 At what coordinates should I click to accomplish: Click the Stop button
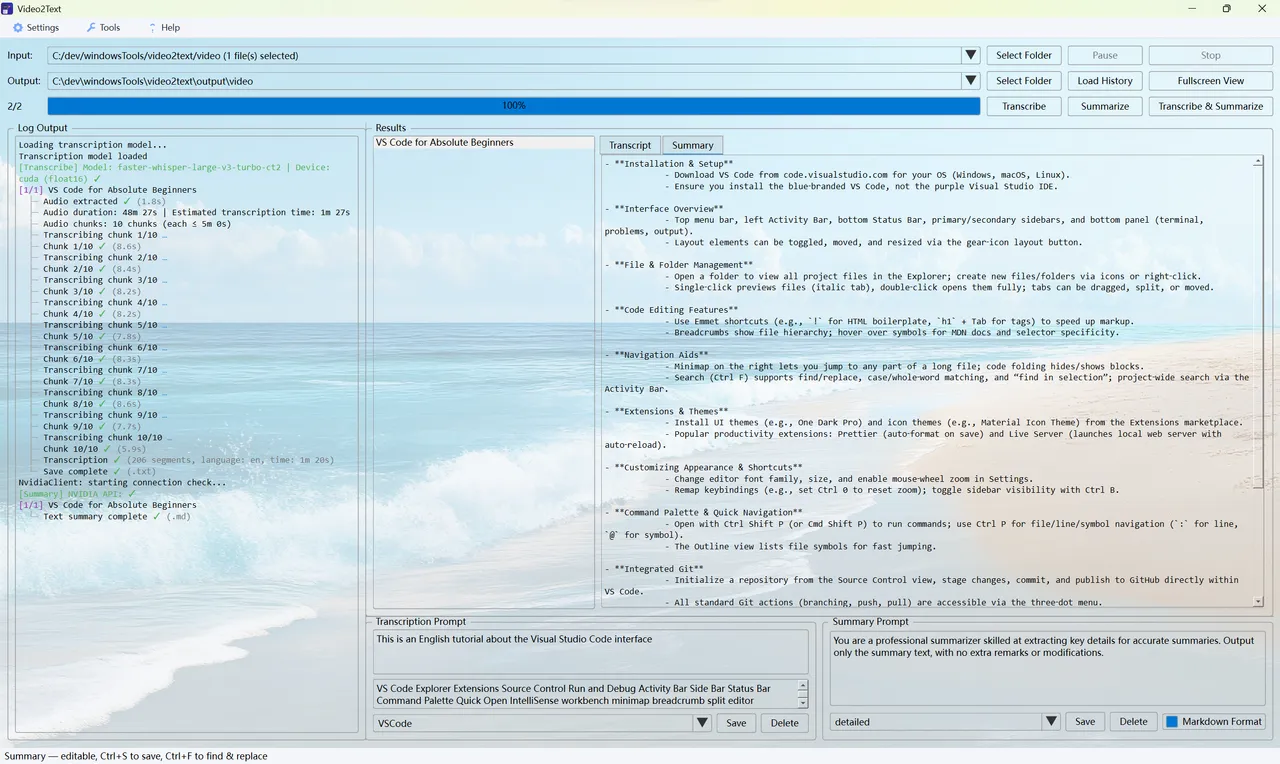(1210, 55)
